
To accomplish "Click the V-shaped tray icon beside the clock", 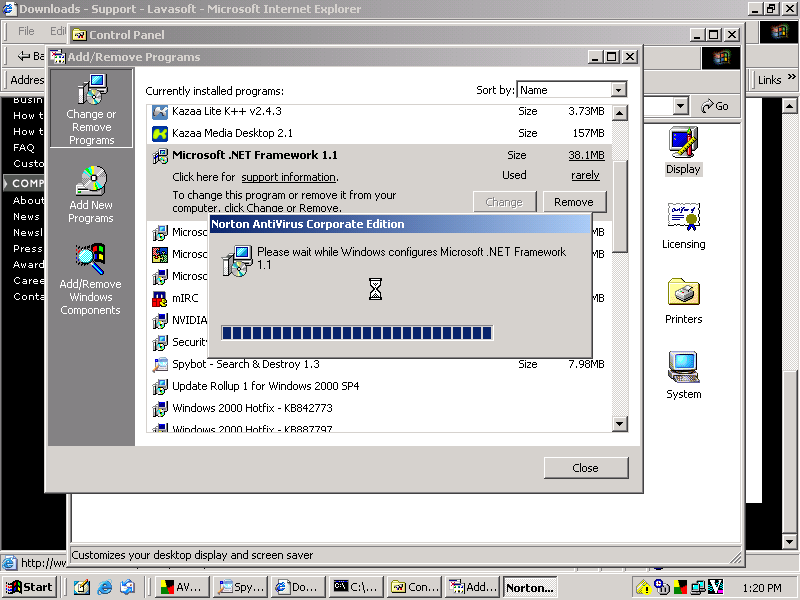I will click(716, 588).
